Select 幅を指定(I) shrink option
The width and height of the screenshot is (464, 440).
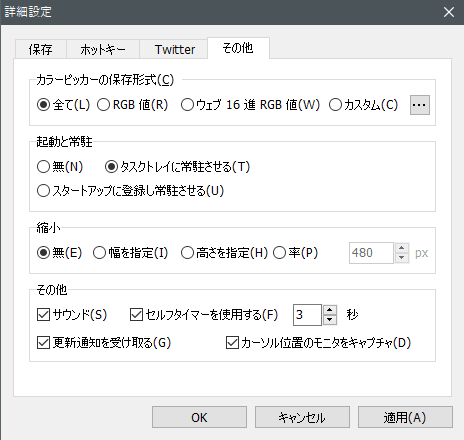click(130, 253)
